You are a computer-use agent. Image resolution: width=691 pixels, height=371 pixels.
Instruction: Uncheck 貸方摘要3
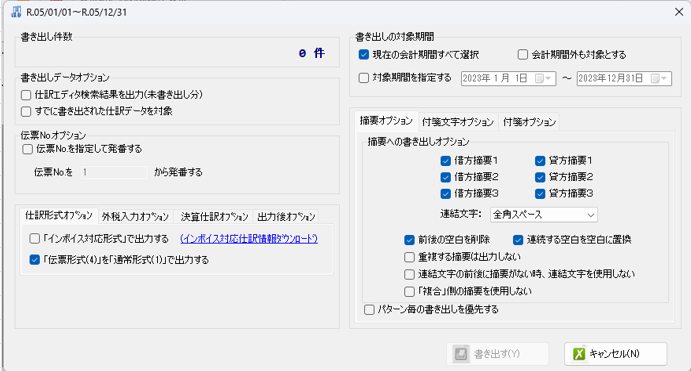point(540,194)
